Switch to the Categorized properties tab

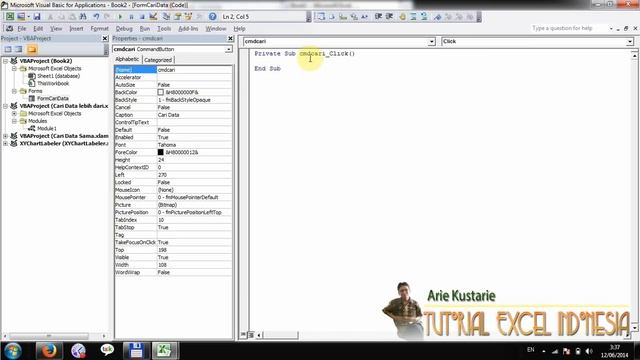click(158, 60)
